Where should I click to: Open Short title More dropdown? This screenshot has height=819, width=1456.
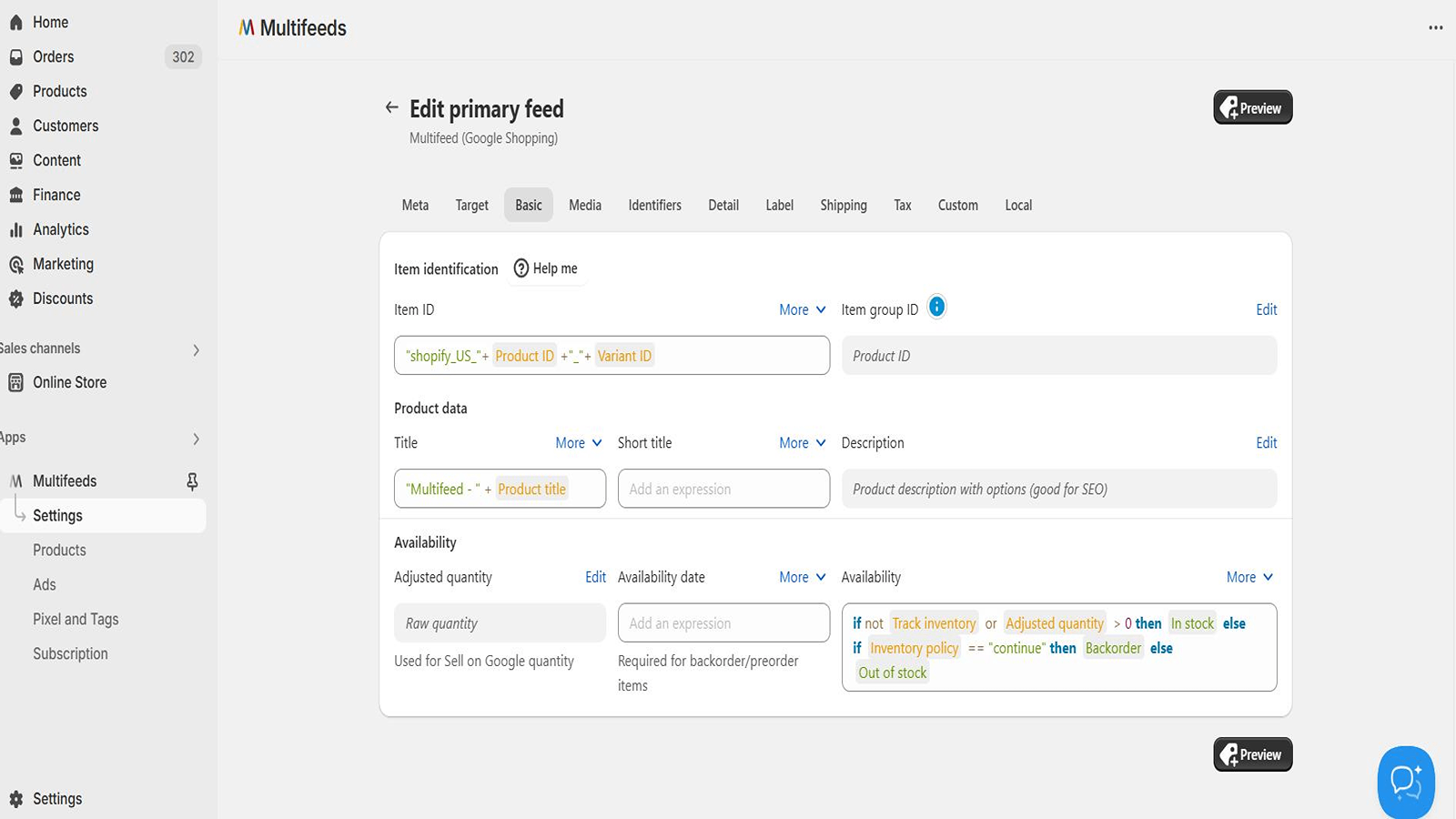(x=803, y=442)
